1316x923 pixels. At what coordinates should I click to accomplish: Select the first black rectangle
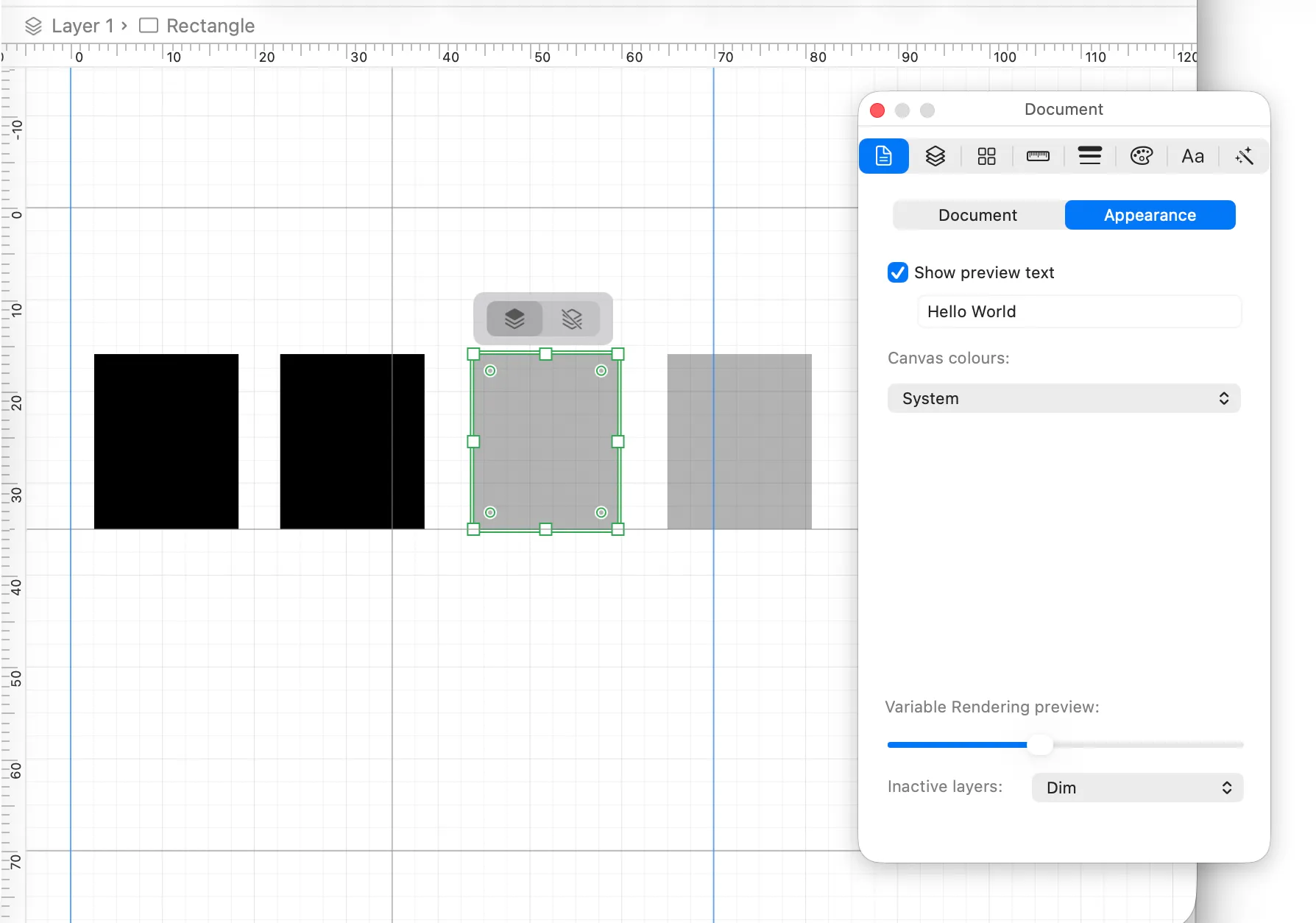click(166, 442)
